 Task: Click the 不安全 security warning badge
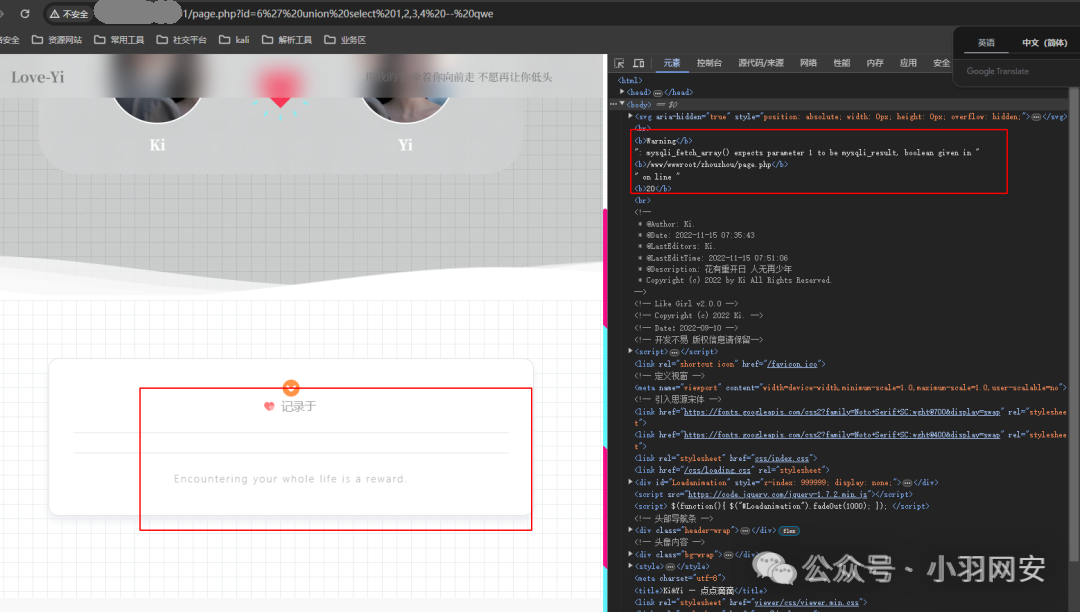(x=68, y=13)
